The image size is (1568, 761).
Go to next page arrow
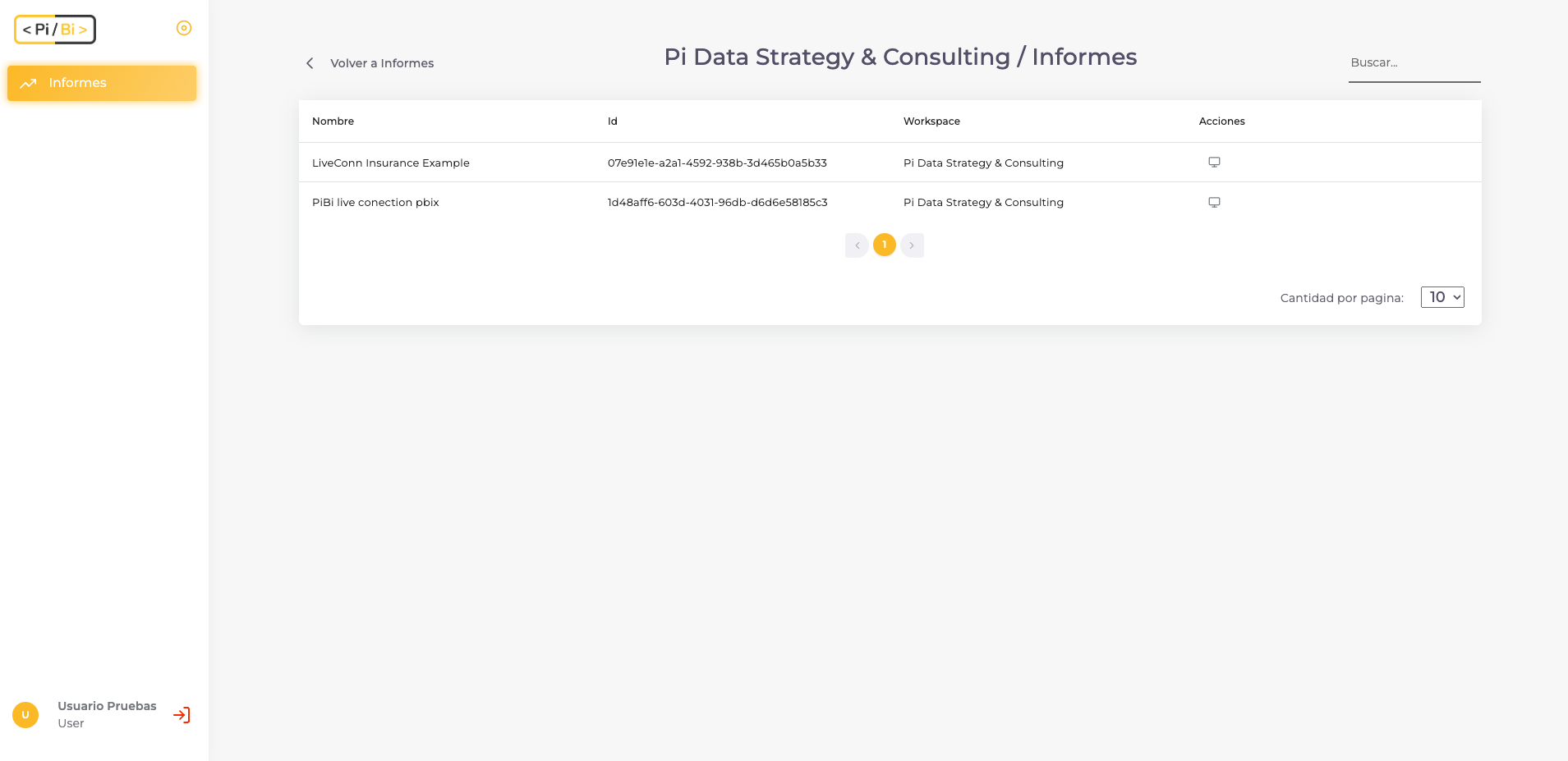coord(912,245)
